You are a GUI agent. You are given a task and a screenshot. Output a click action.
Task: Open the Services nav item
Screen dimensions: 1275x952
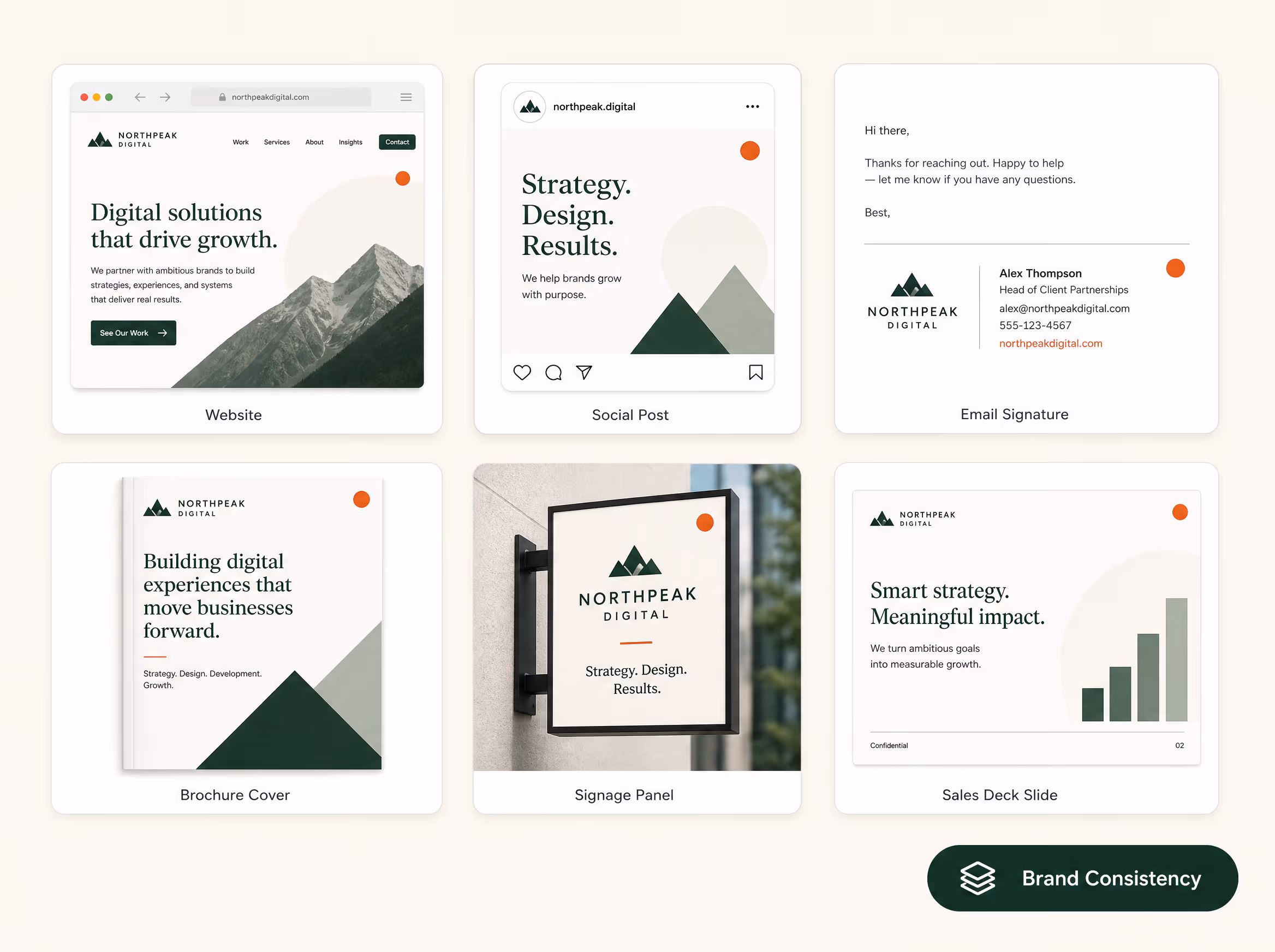click(277, 142)
